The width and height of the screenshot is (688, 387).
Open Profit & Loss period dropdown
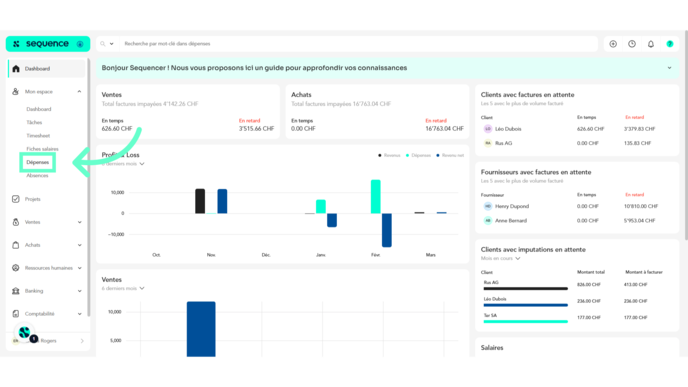[x=123, y=164]
